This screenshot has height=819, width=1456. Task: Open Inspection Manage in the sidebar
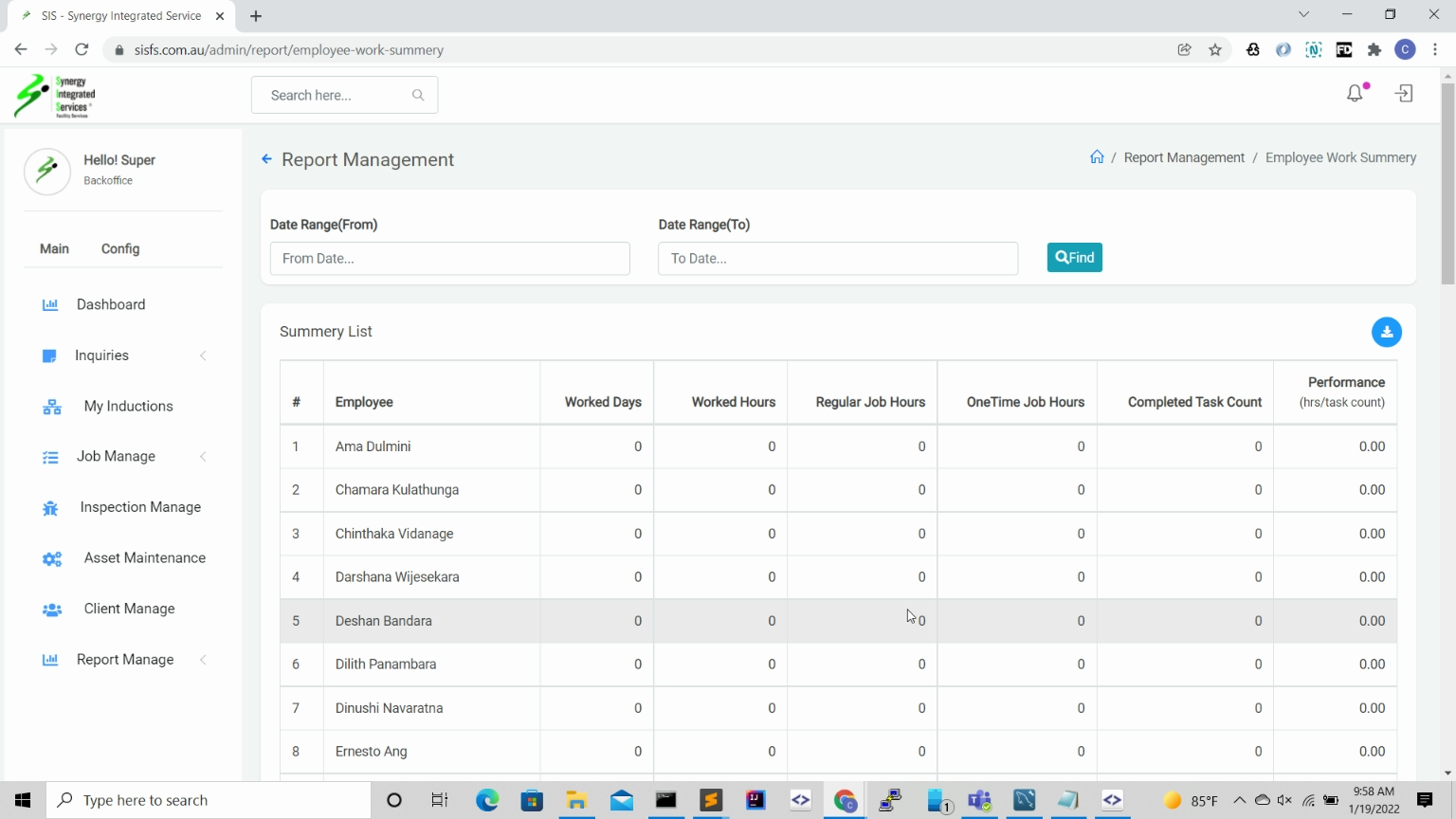pyautogui.click(x=140, y=507)
